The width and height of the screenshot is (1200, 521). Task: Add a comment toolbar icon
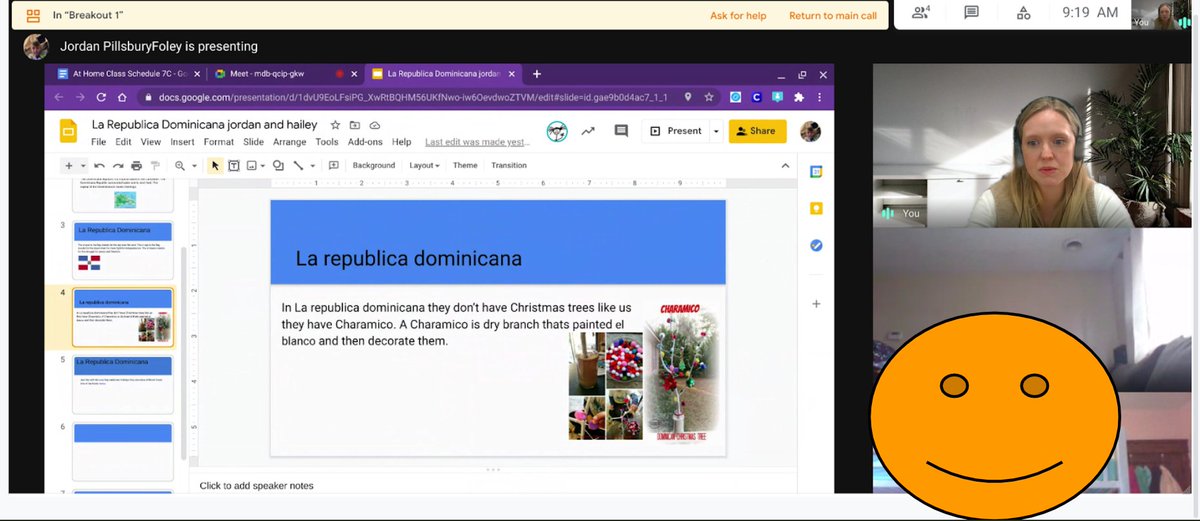[x=333, y=165]
